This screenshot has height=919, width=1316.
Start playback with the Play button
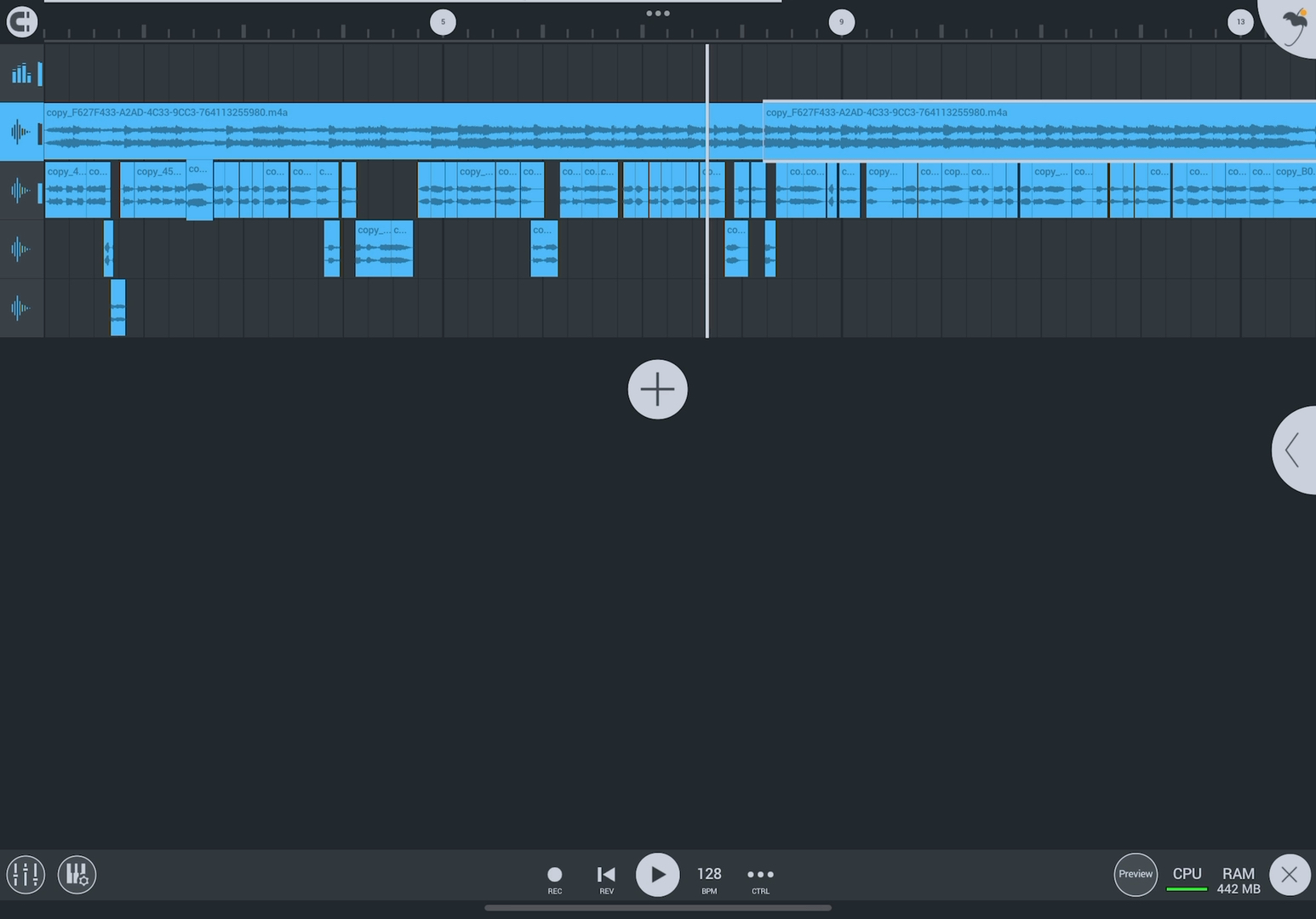pyautogui.click(x=658, y=875)
